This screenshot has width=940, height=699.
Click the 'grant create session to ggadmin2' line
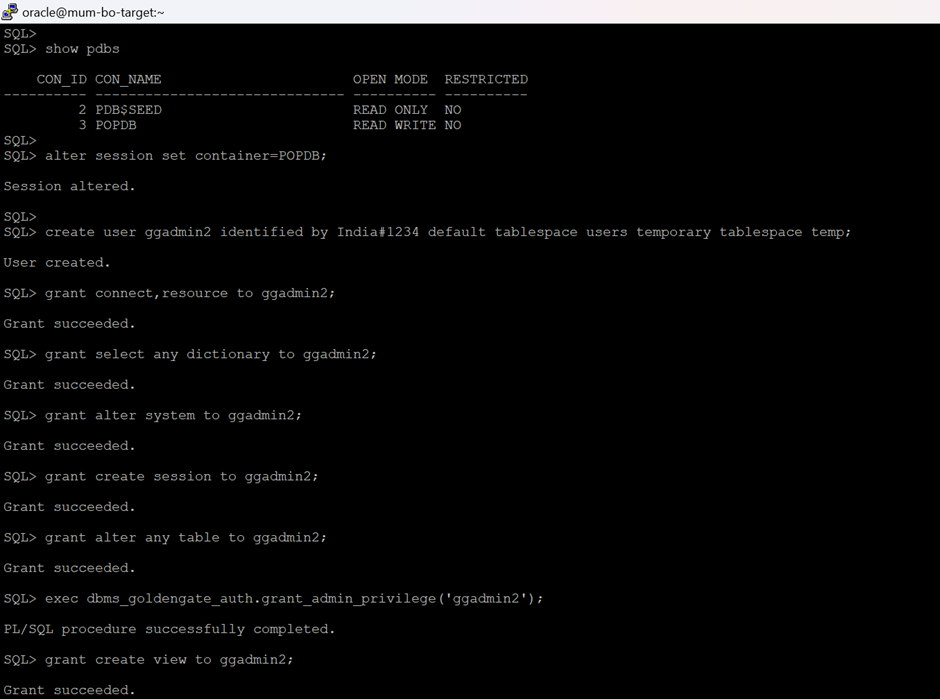pos(182,476)
